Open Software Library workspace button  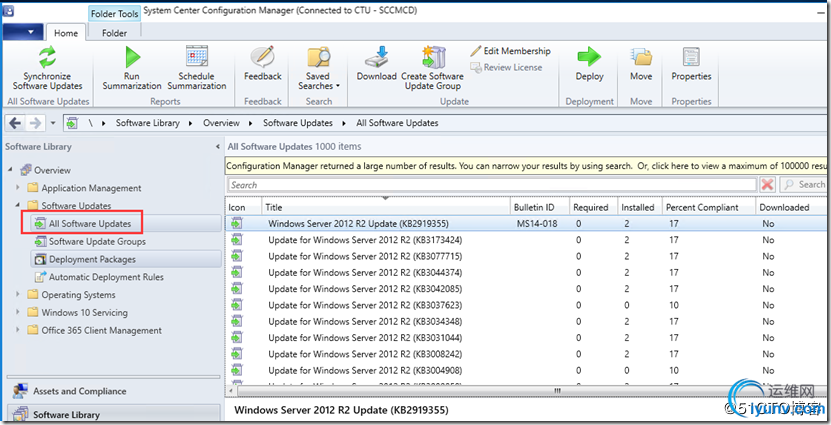click(113, 413)
